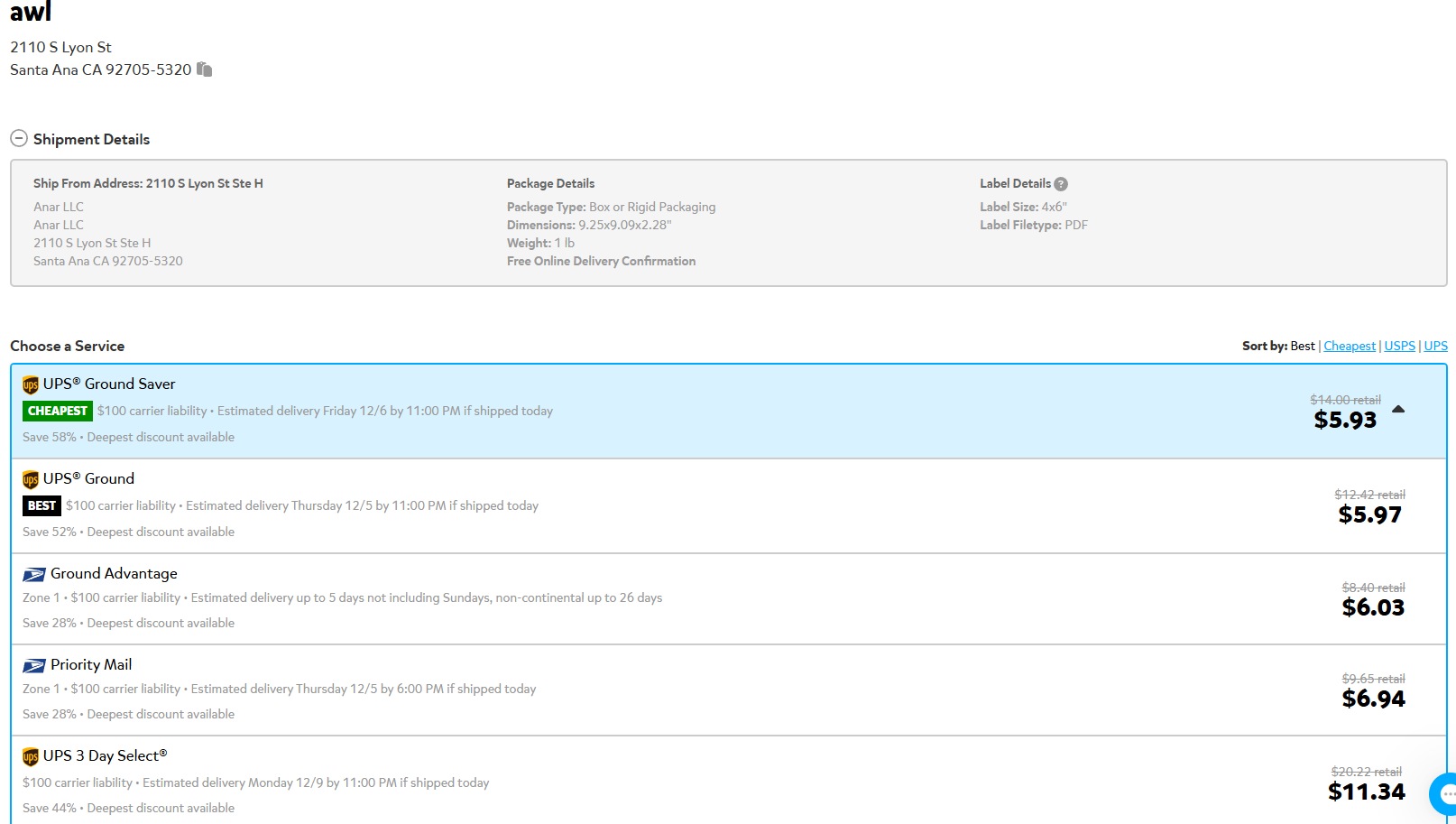
Task: Click the 2110 S Lyon St recipient line
Action: [x=60, y=47]
